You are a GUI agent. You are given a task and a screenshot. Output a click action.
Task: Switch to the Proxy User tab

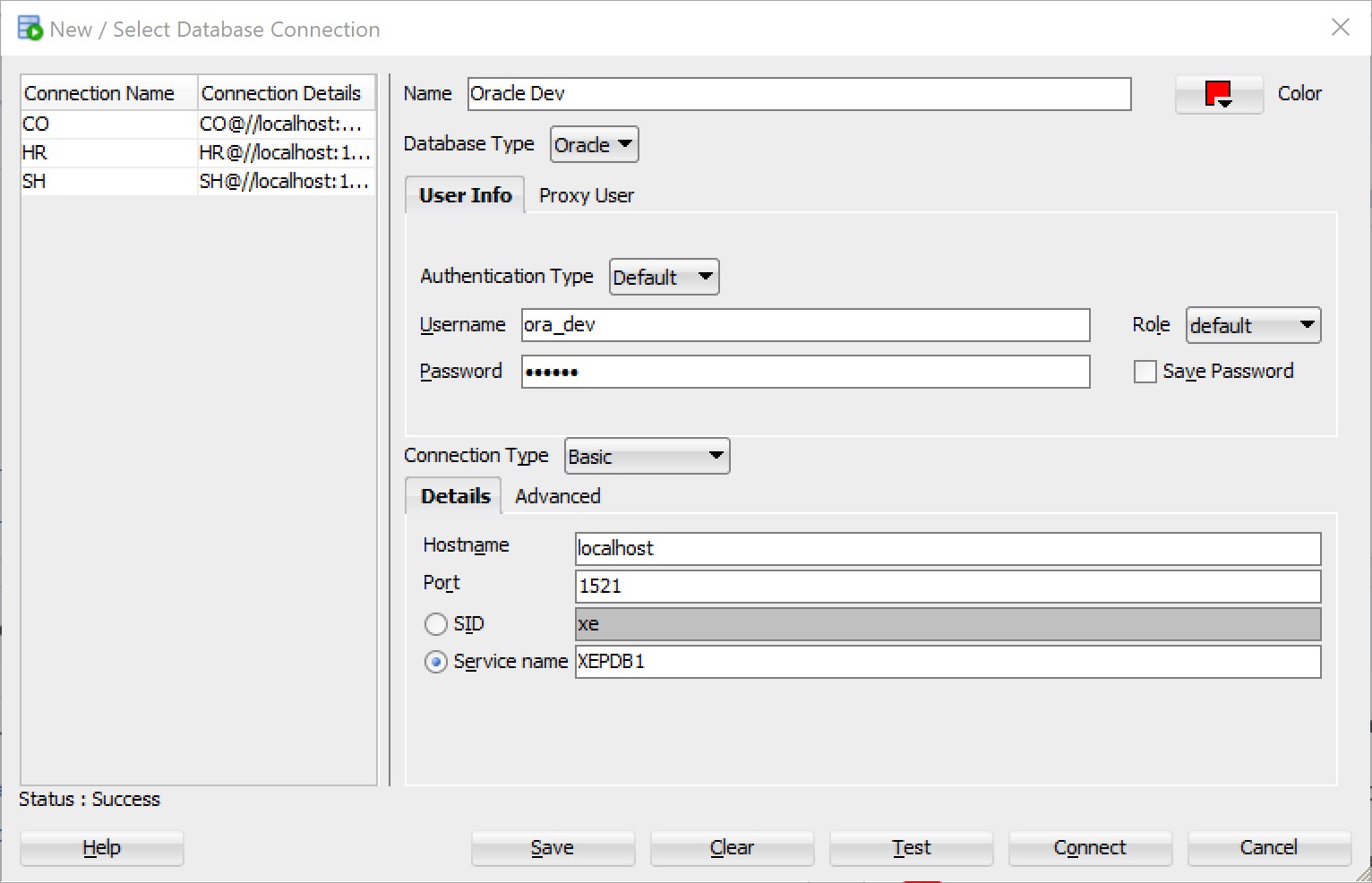pos(587,195)
